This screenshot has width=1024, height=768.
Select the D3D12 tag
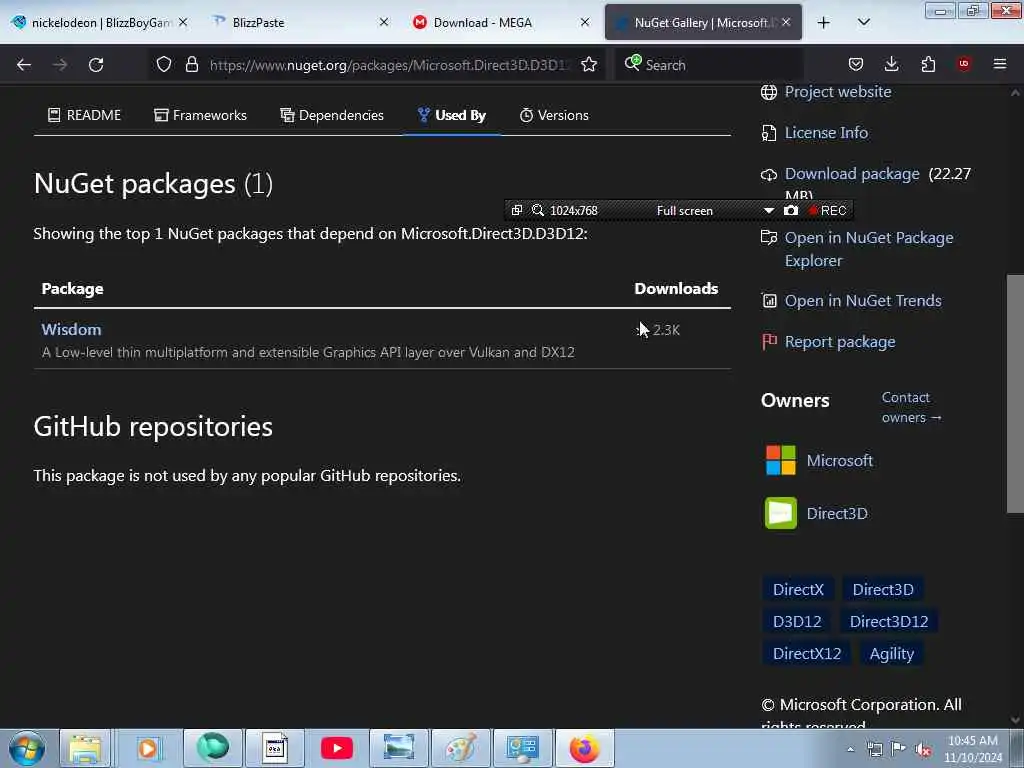pos(797,622)
